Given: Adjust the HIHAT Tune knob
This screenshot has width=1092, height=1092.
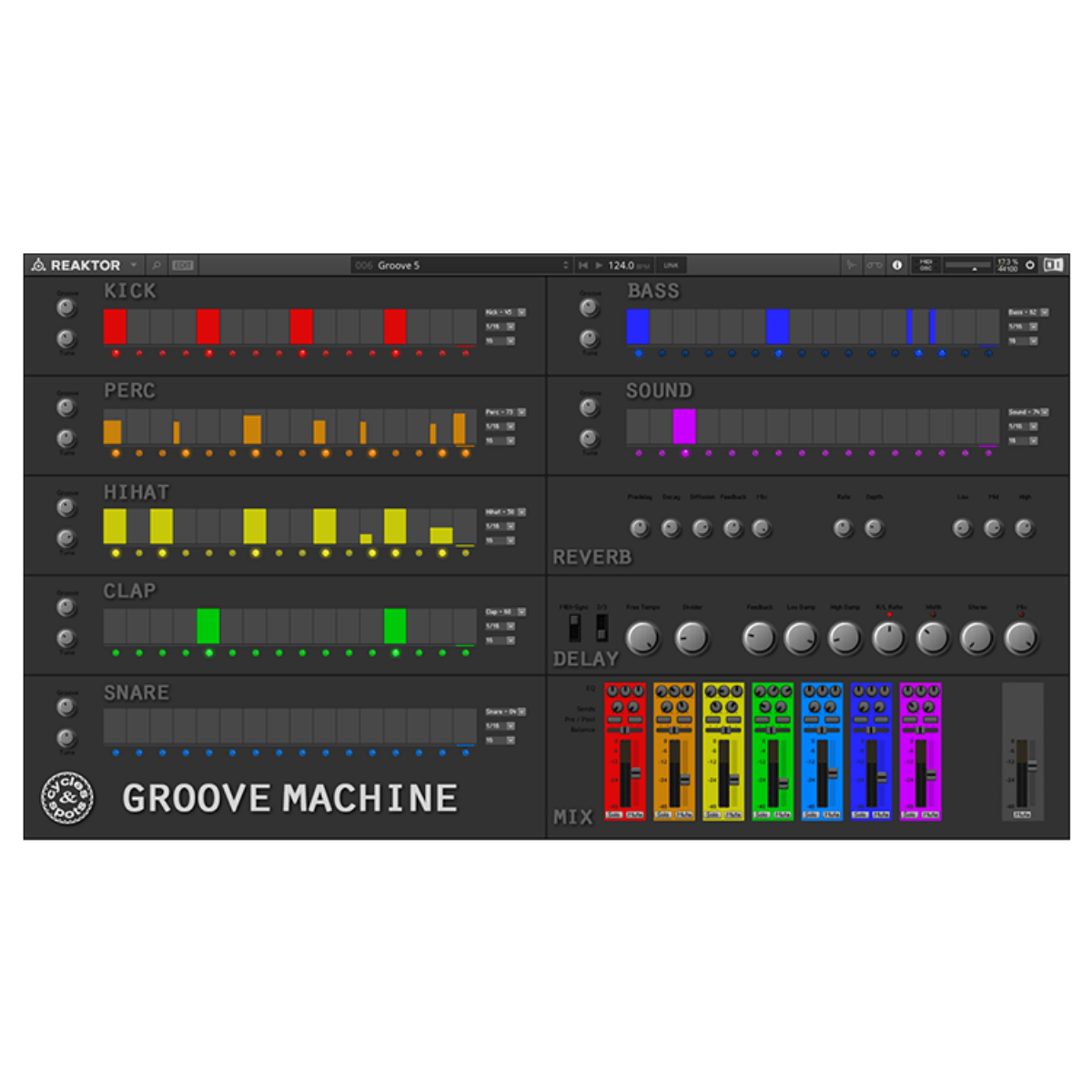Looking at the screenshot, I should tap(66, 538).
